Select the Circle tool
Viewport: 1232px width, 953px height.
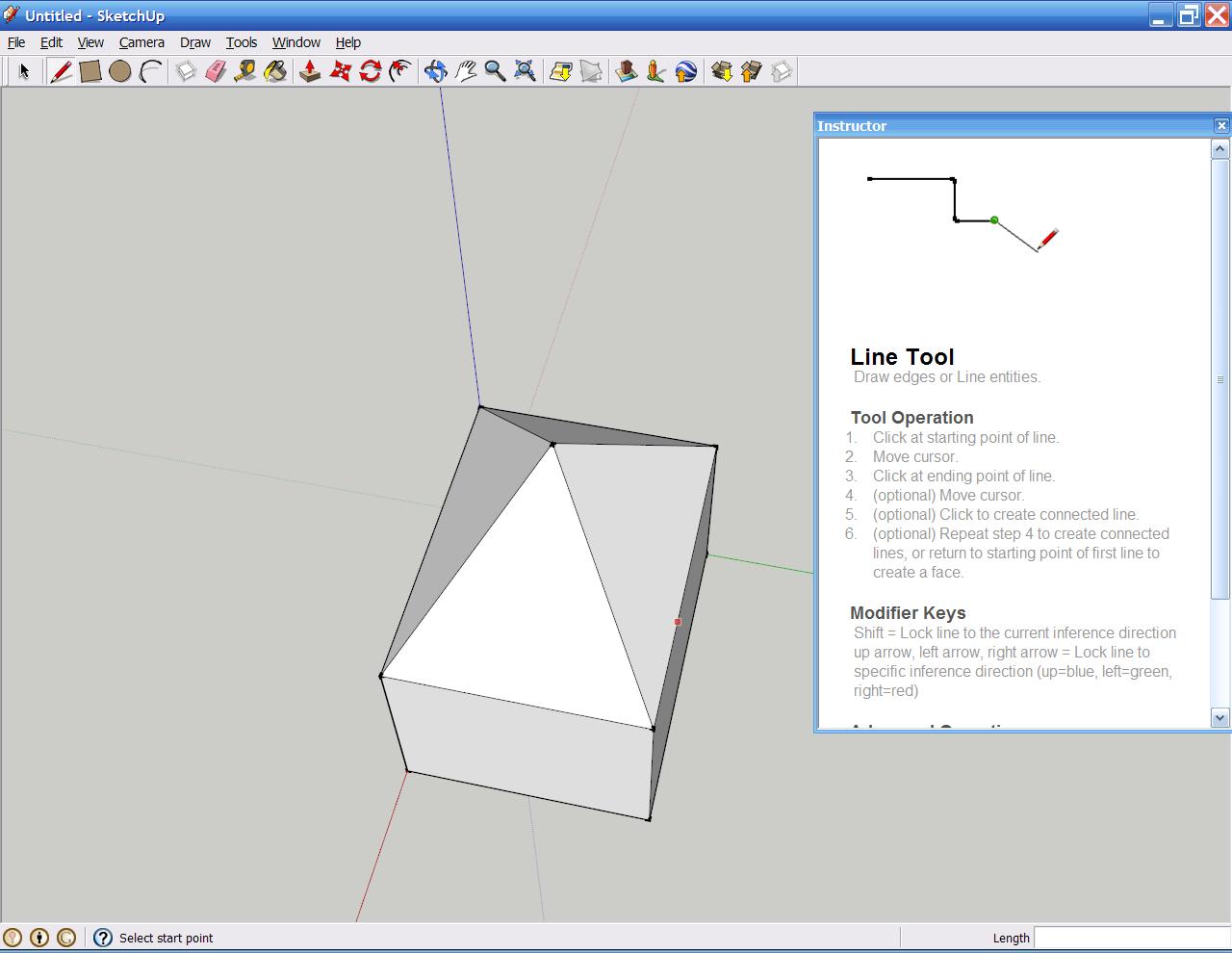point(120,71)
